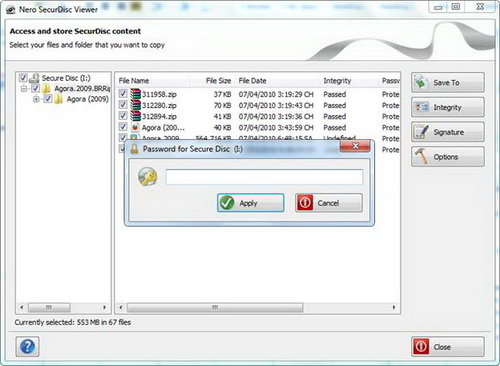The width and height of the screenshot is (500, 366).
Task: Toggle the Secure Disc (I:) checkbox
Action: pyautogui.click(x=23, y=78)
